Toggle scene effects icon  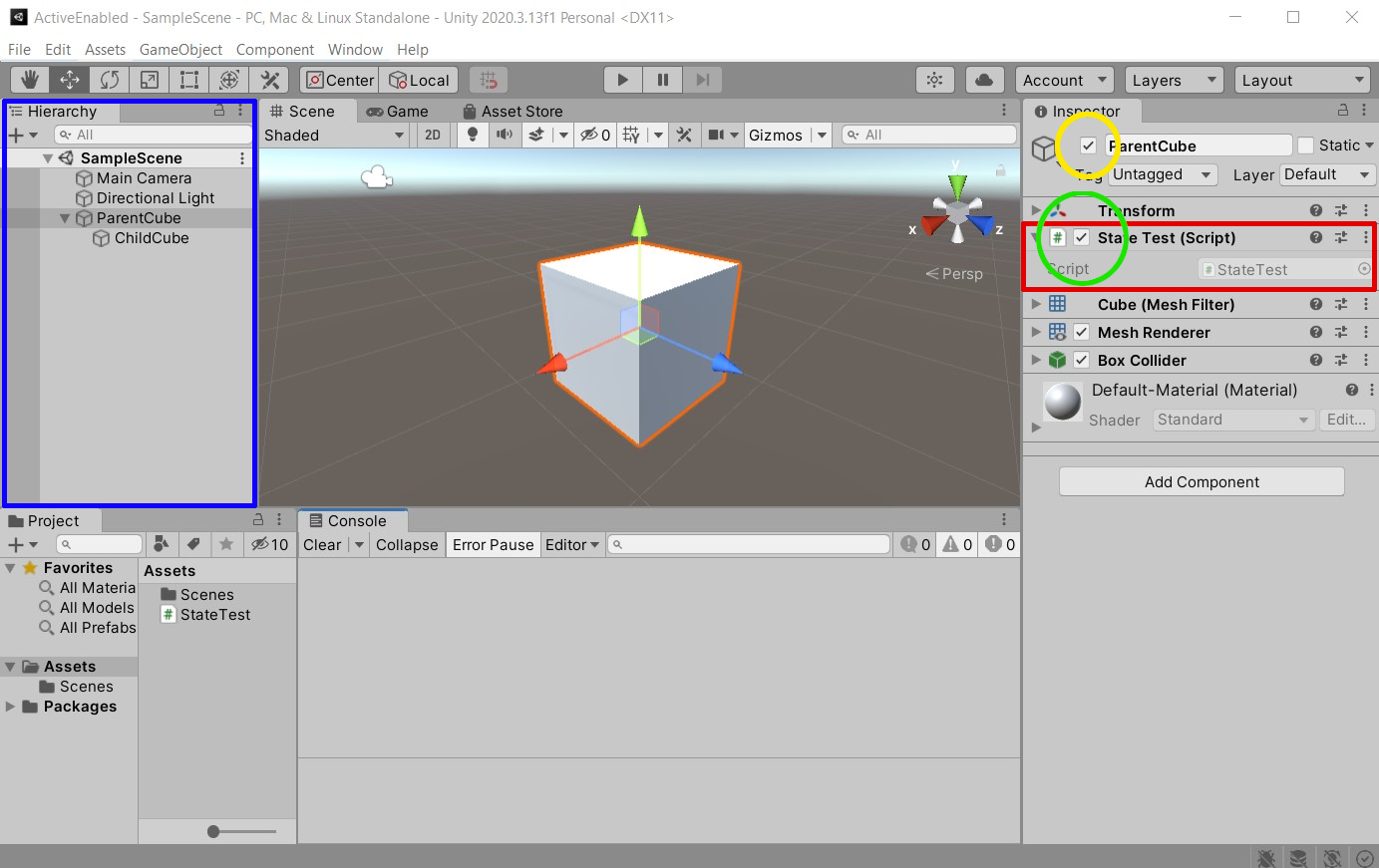(536, 135)
